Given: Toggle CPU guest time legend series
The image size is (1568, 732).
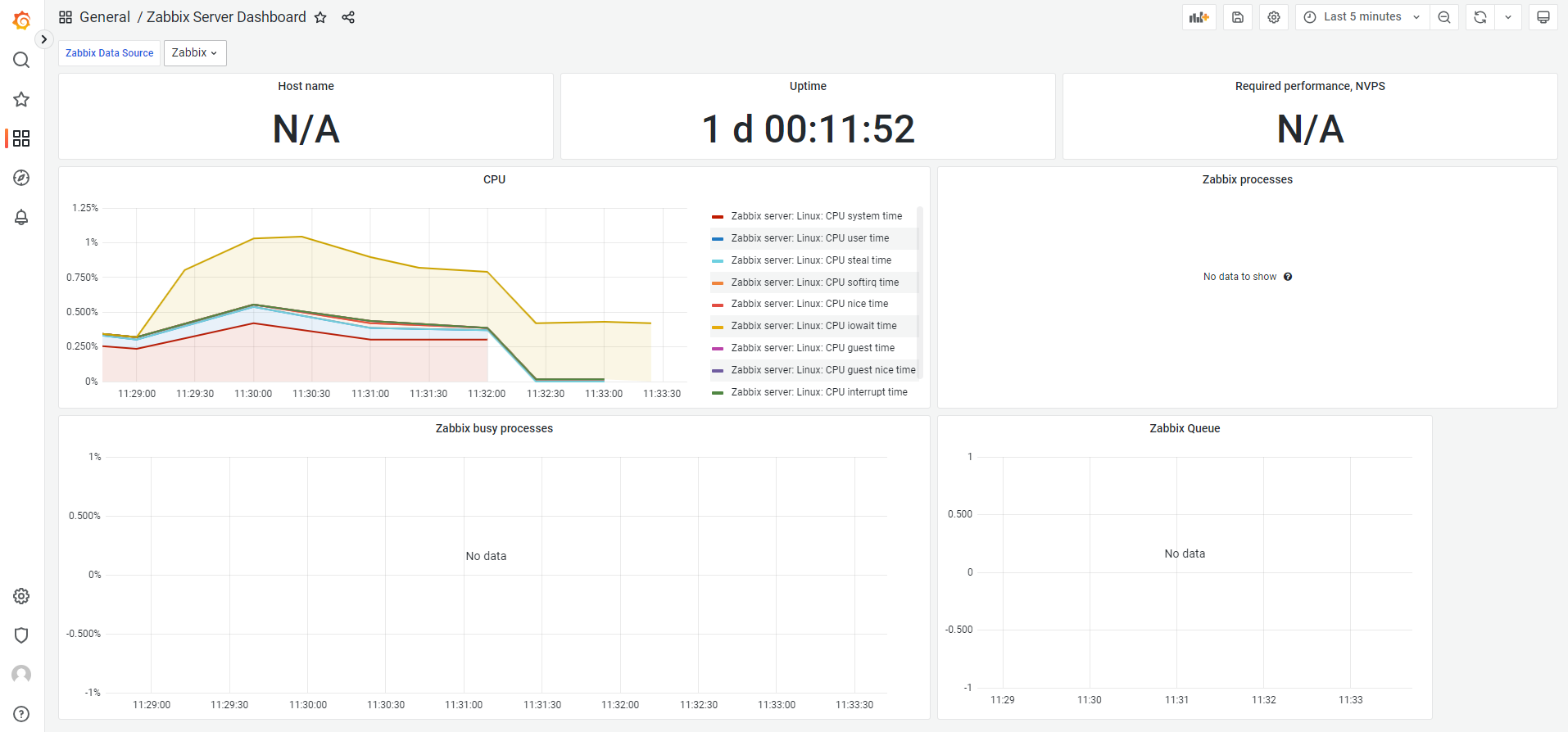Looking at the screenshot, I should [x=813, y=348].
